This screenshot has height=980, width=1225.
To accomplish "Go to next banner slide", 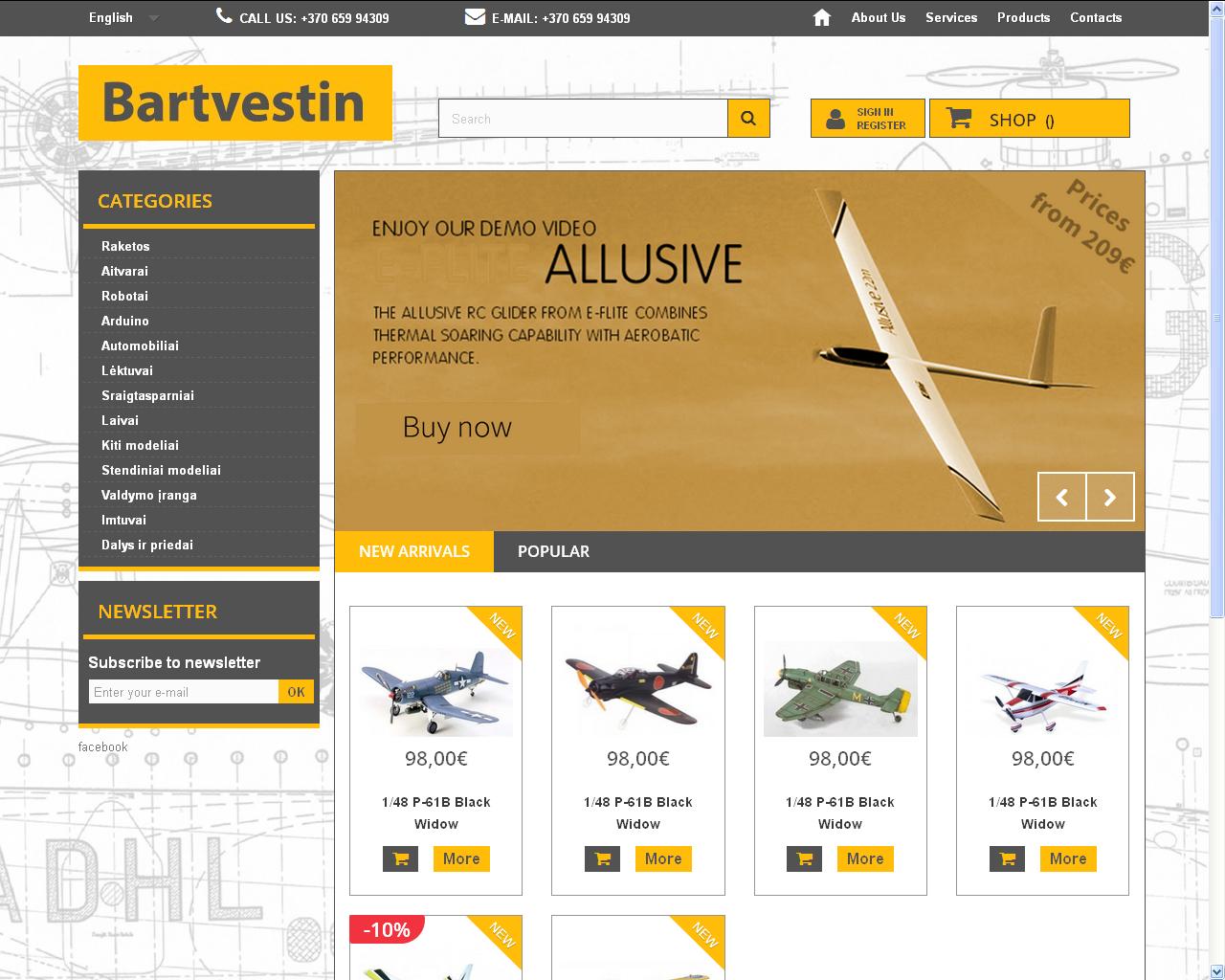I will [1110, 497].
